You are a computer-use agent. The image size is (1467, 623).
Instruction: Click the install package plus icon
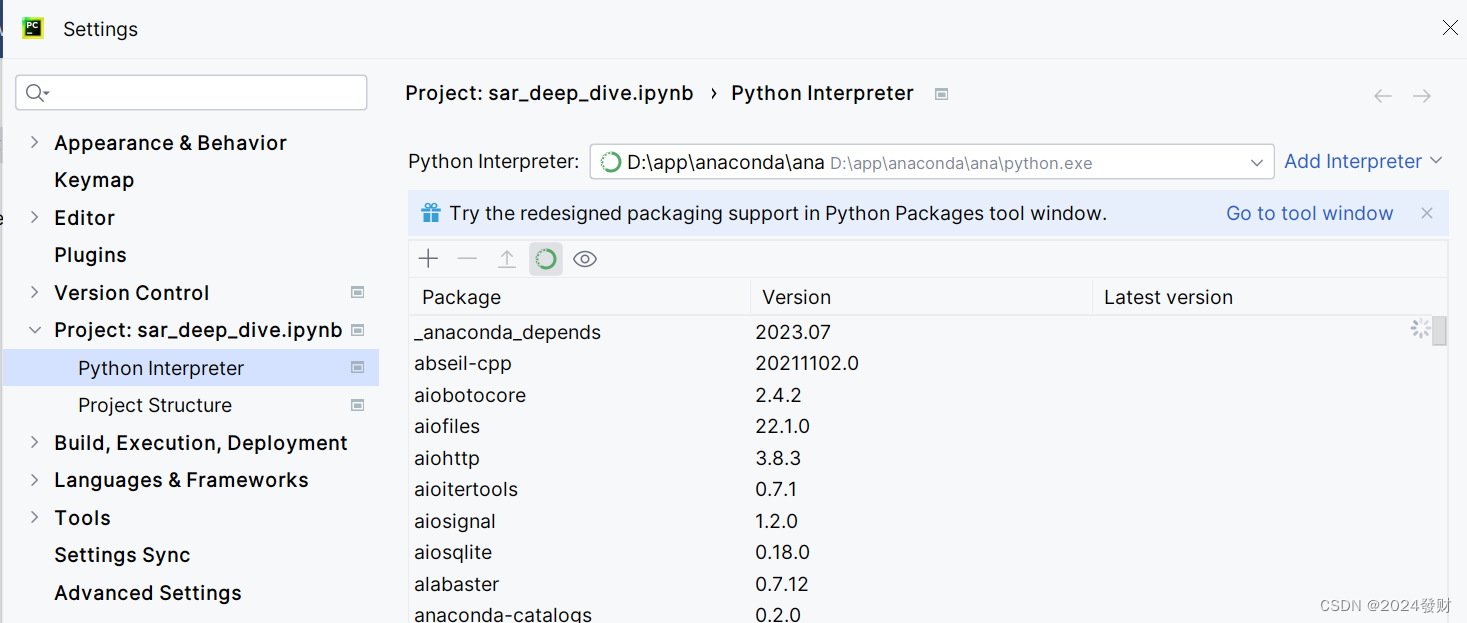click(x=428, y=259)
